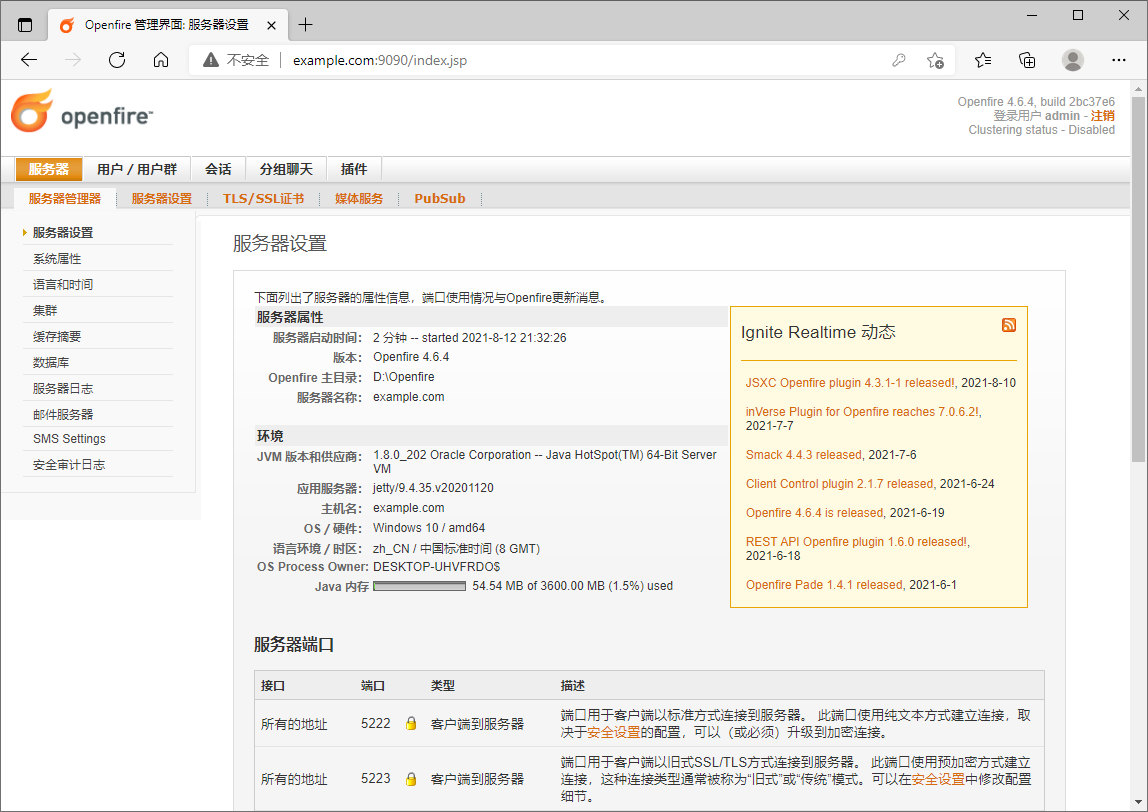Image resolution: width=1148 pixels, height=812 pixels.
Task: Open 安全审计日志 in the sidebar
Action: tap(69, 464)
